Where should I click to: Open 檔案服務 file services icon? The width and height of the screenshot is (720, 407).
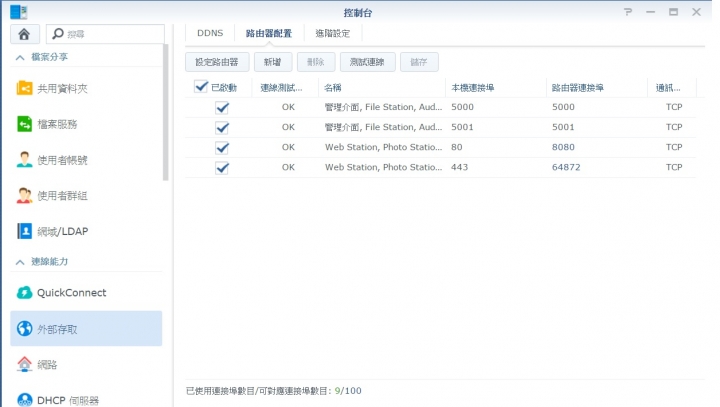(x=24, y=124)
